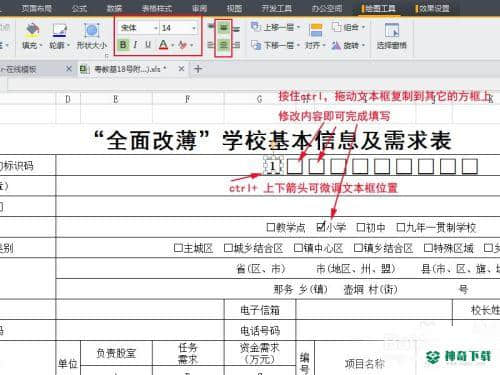Image resolution: width=500 pixels, height=375 pixels.
Task: Switch to the 公式 ribbon tab
Action: pos(79,8)
